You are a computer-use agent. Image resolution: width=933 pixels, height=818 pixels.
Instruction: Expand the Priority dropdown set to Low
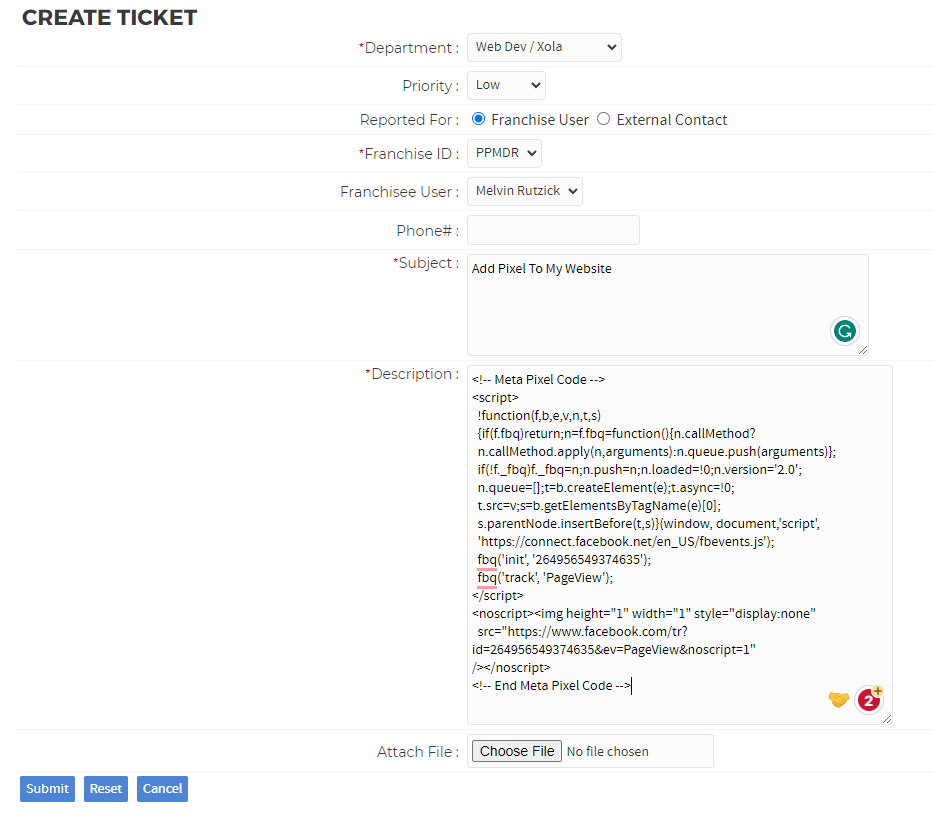click(506, 85)
